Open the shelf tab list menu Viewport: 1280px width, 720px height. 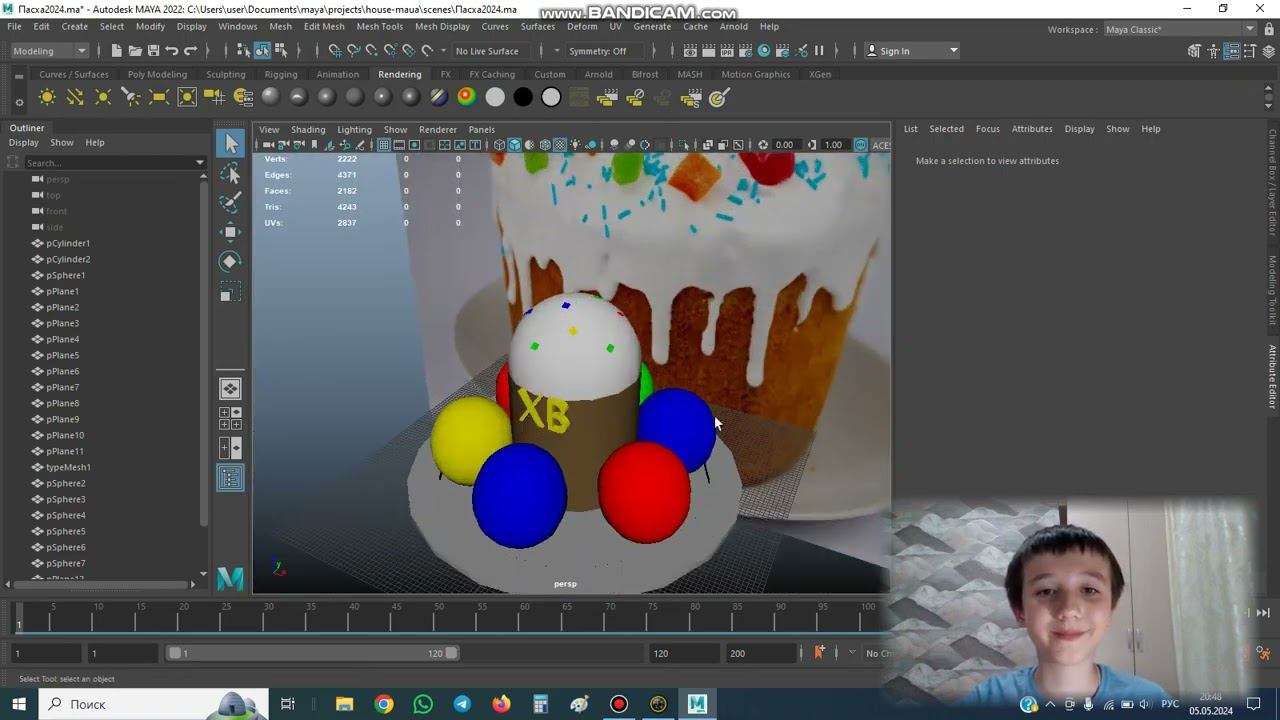click(x=19, y=74)
